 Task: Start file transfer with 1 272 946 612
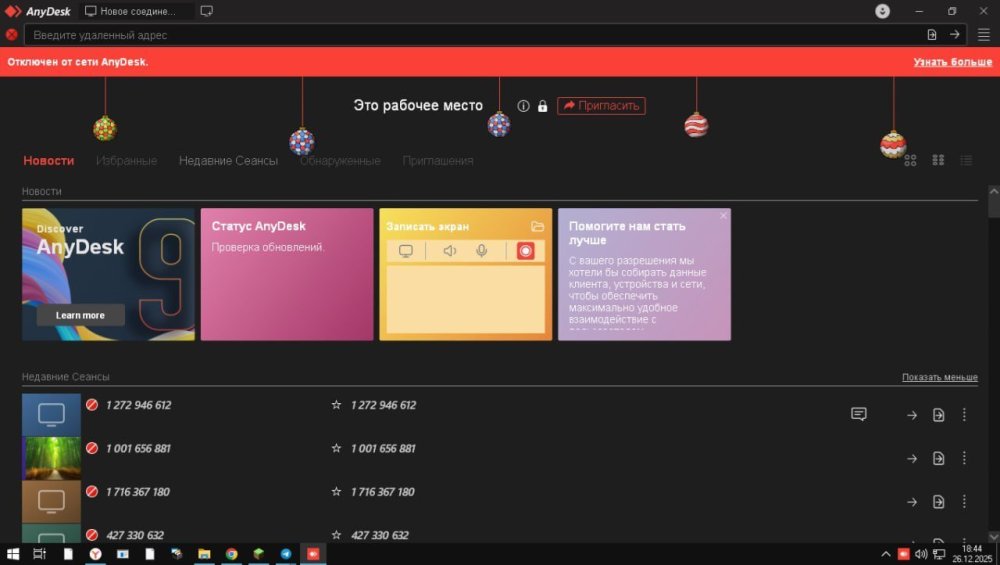pyautogui.click(x=938, y=415)
